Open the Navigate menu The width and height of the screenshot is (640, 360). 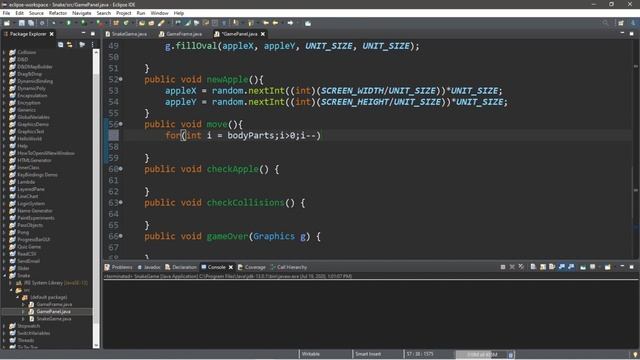[x=82, y=13]
